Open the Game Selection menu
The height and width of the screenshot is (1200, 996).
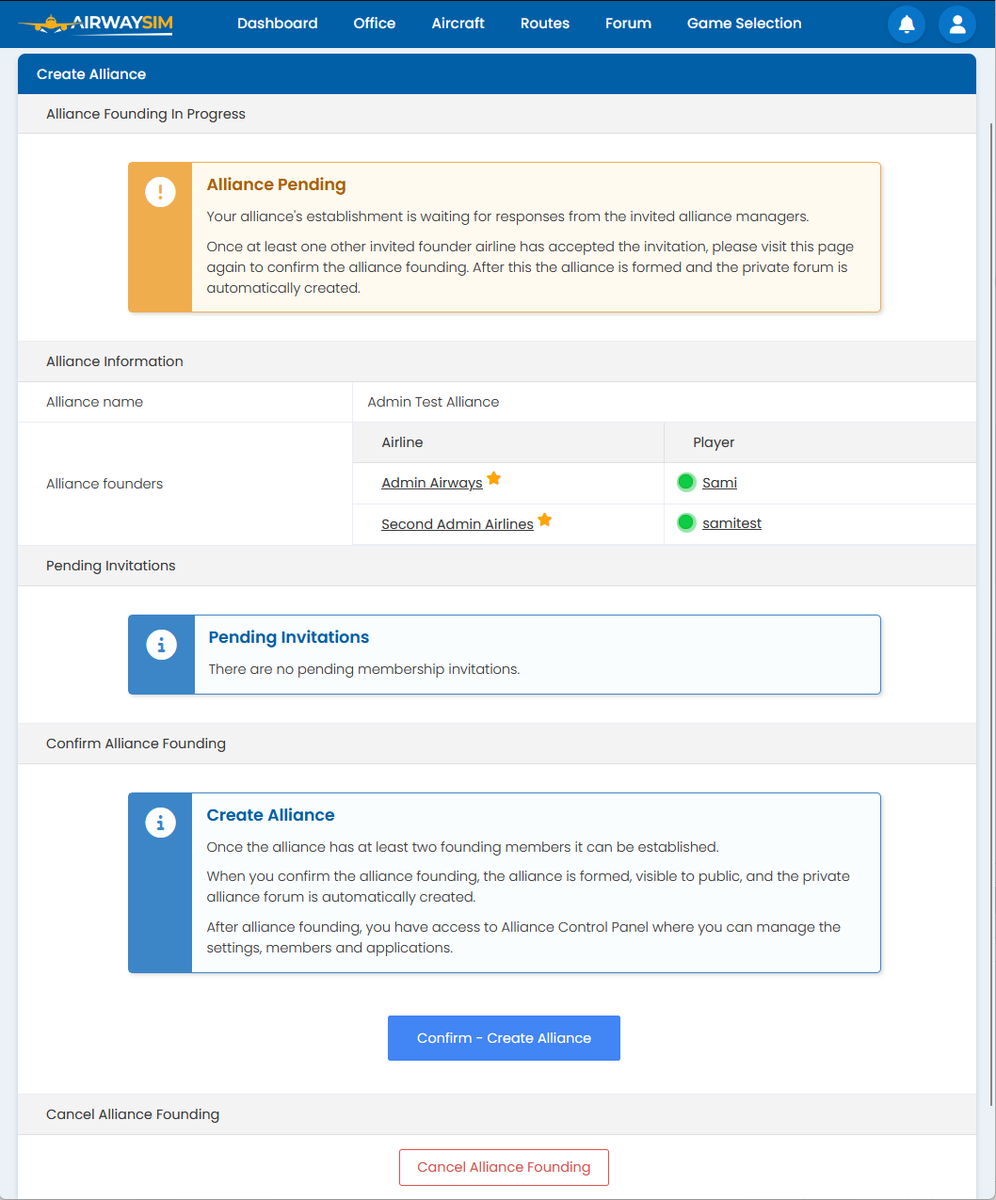click(744, 23)
